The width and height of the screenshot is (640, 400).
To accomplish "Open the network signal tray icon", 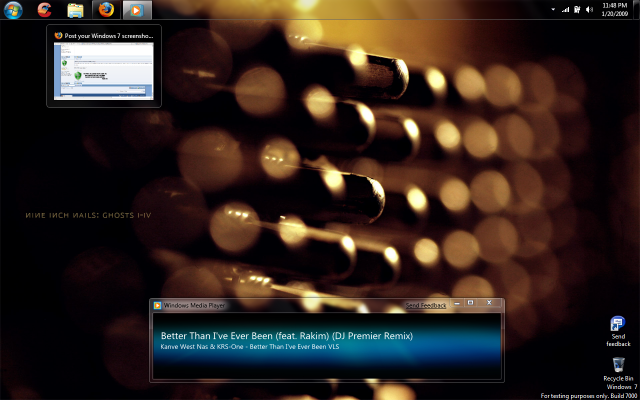I will 565,9.
